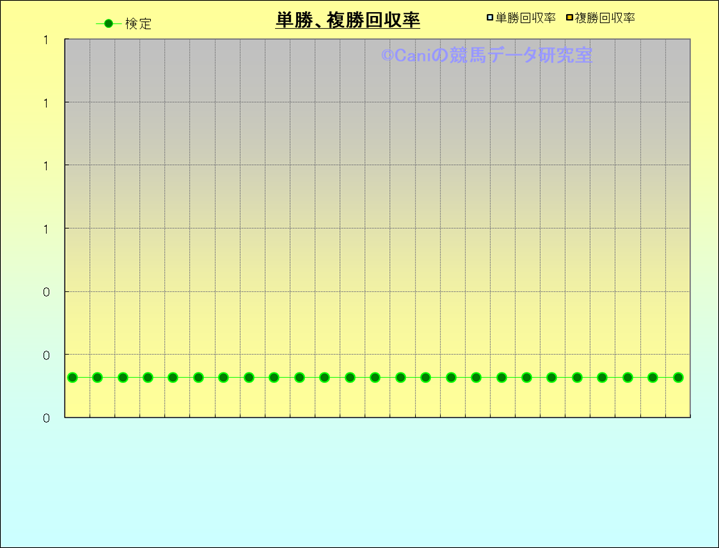Click the orange 複勝回収率 legend square

click(569, 18)
